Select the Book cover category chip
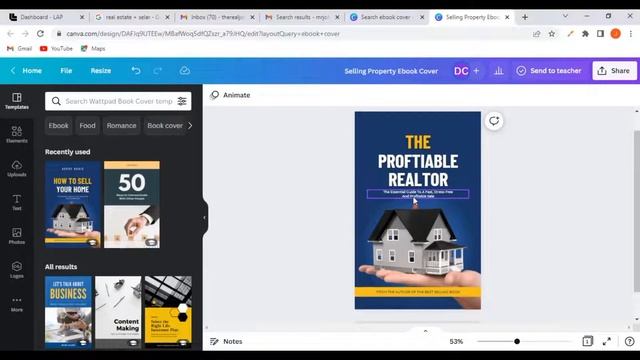This screenshot has height=360, width=640. [165, 126]
